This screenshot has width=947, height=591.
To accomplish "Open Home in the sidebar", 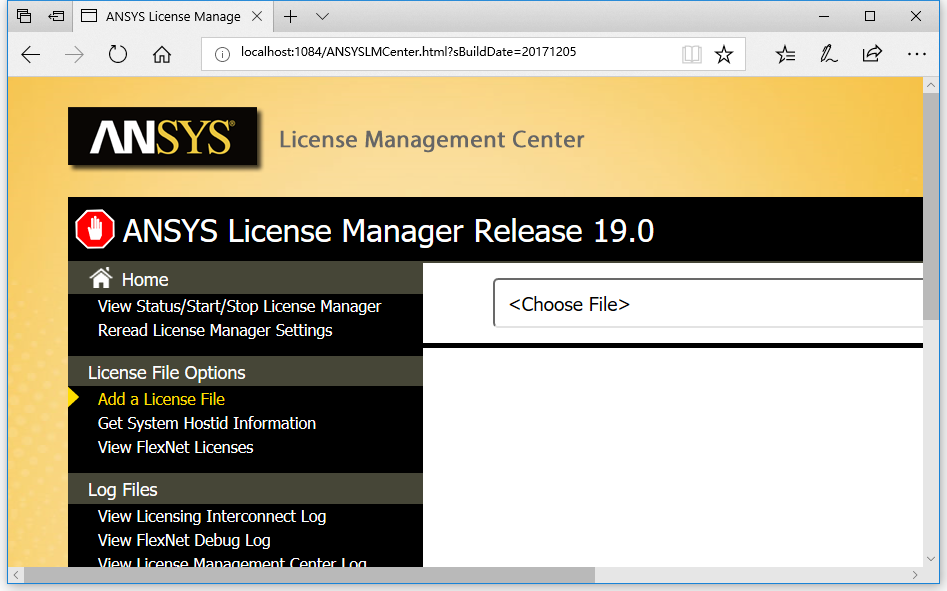I will [x=145, y=280].
